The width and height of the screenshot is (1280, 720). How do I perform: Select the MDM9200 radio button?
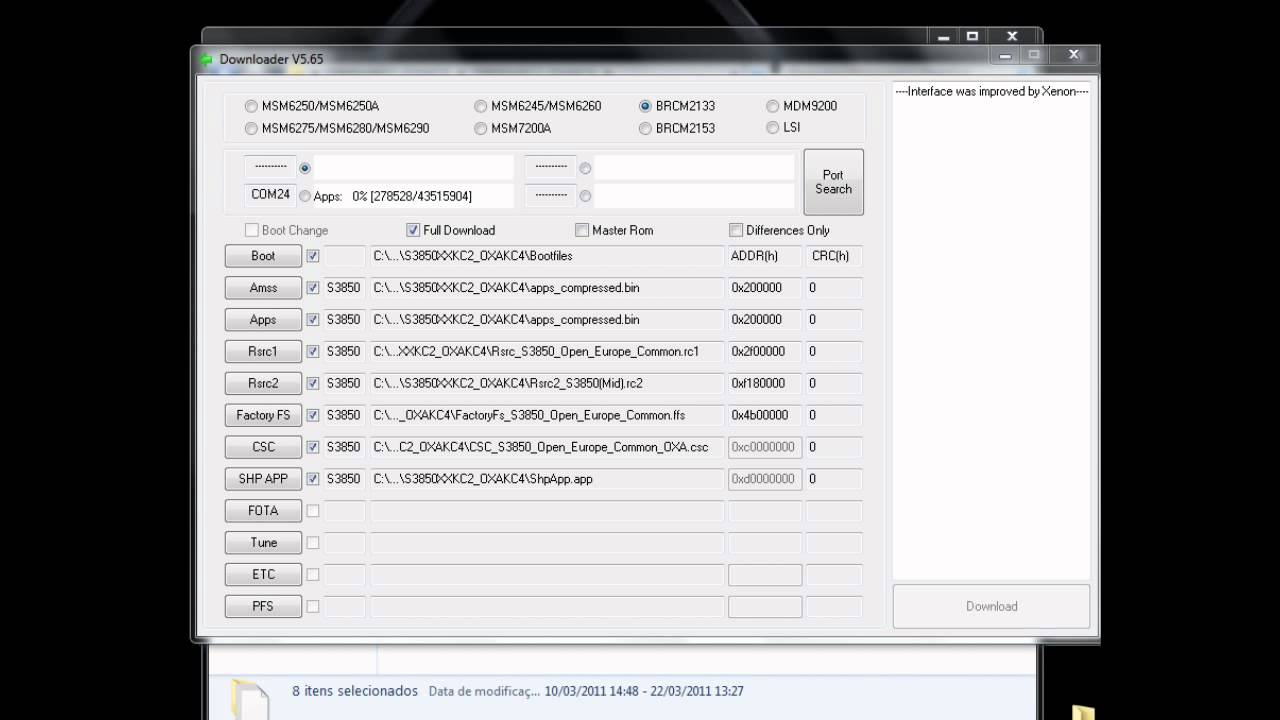(772, 106)
